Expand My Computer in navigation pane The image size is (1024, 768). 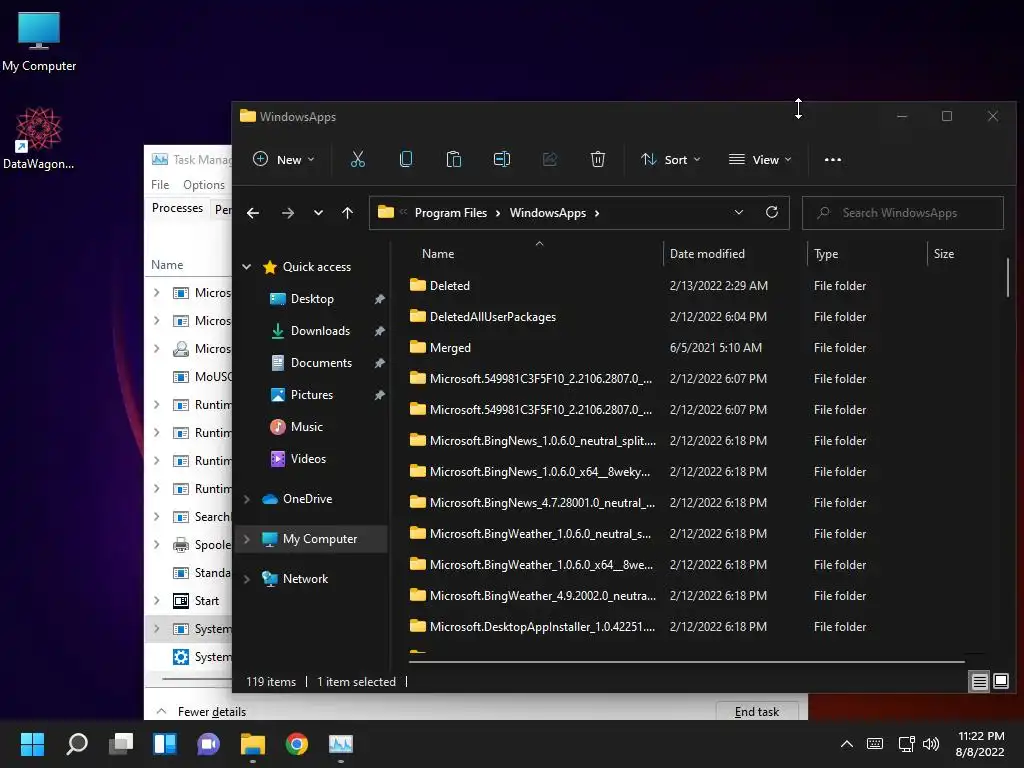[x=247, y=539]
